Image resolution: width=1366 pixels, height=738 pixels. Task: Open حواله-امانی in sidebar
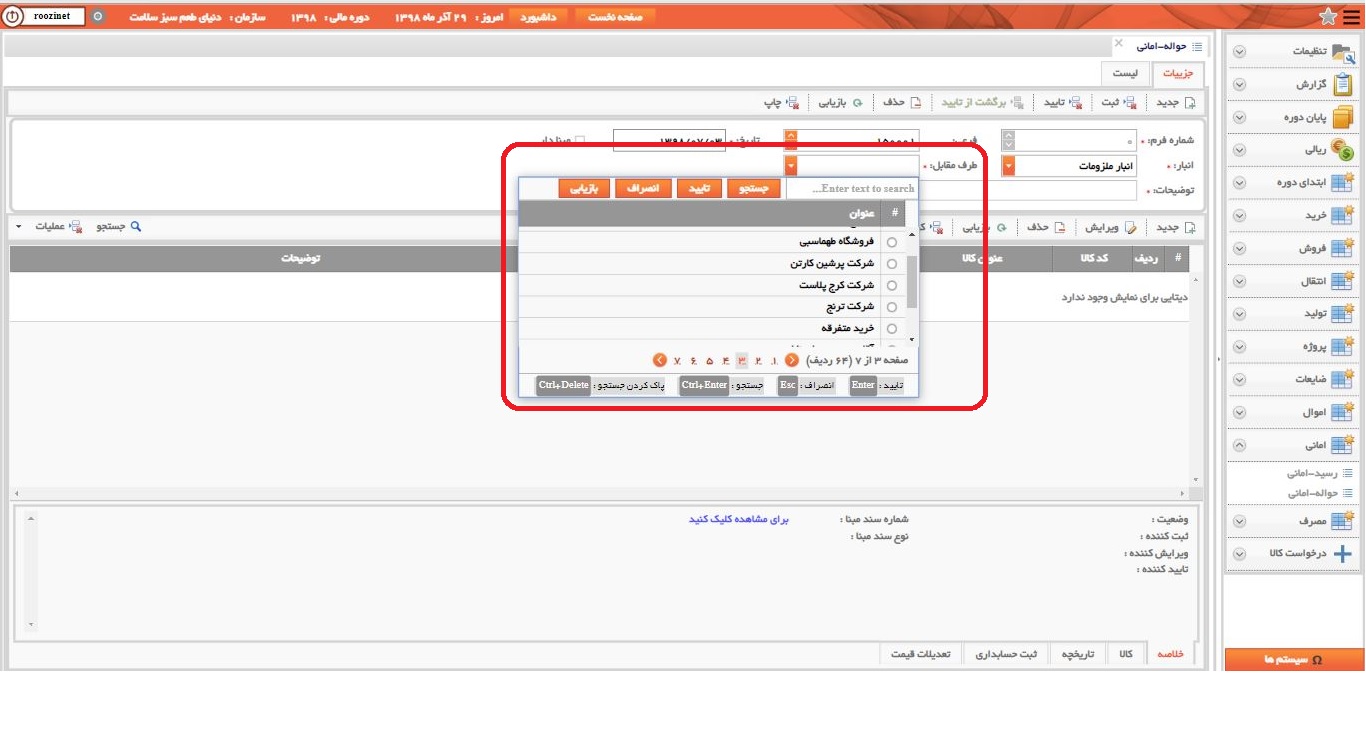(x=1320, y=493)
